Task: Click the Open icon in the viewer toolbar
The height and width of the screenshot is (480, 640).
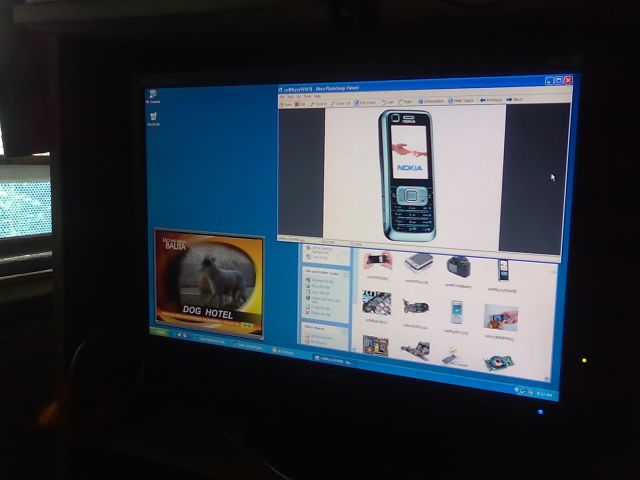Action: [285, 104]
